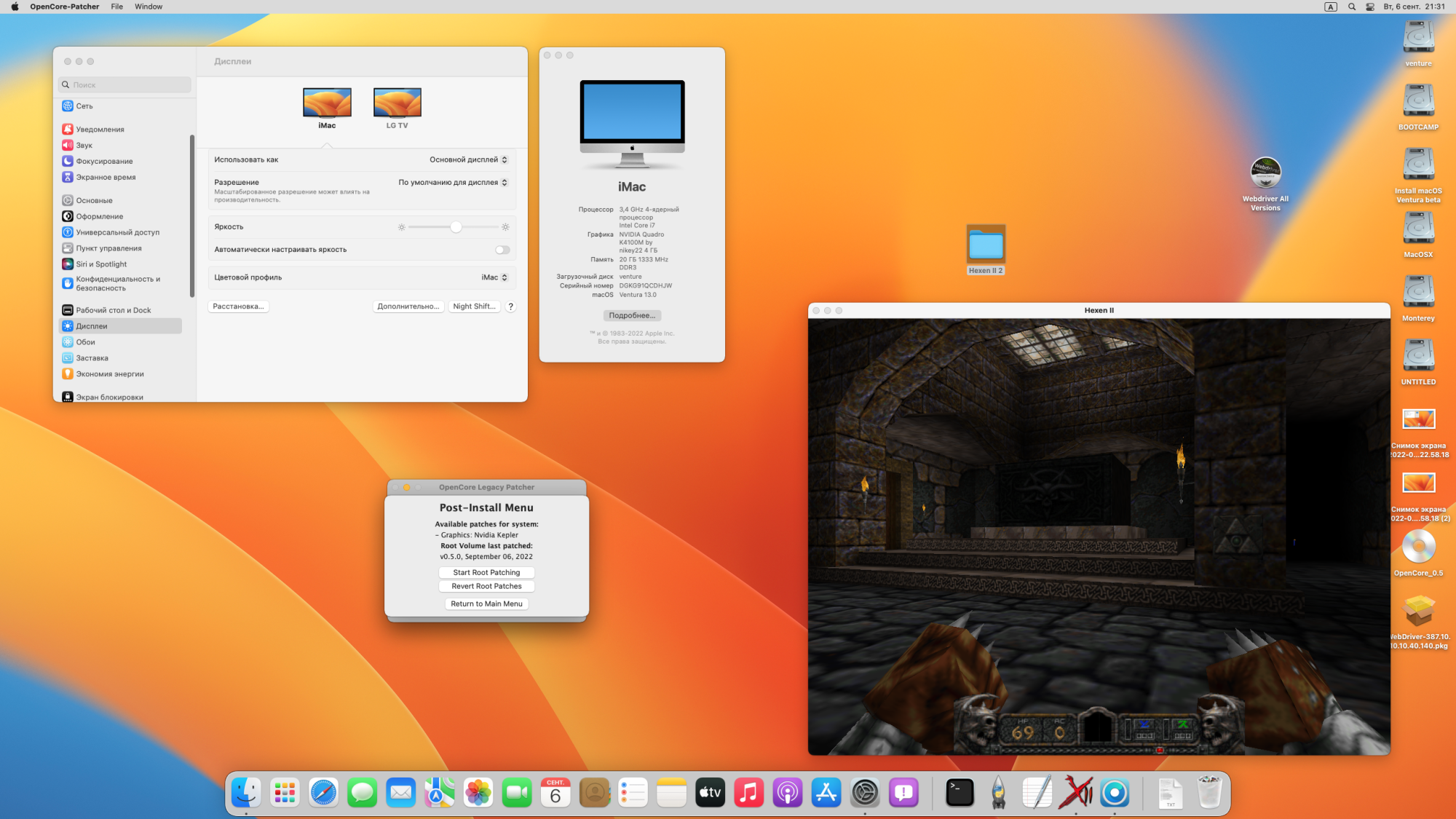Click the Night Shift... button
The image size is (1456, 819).
(x=474, y=306)
